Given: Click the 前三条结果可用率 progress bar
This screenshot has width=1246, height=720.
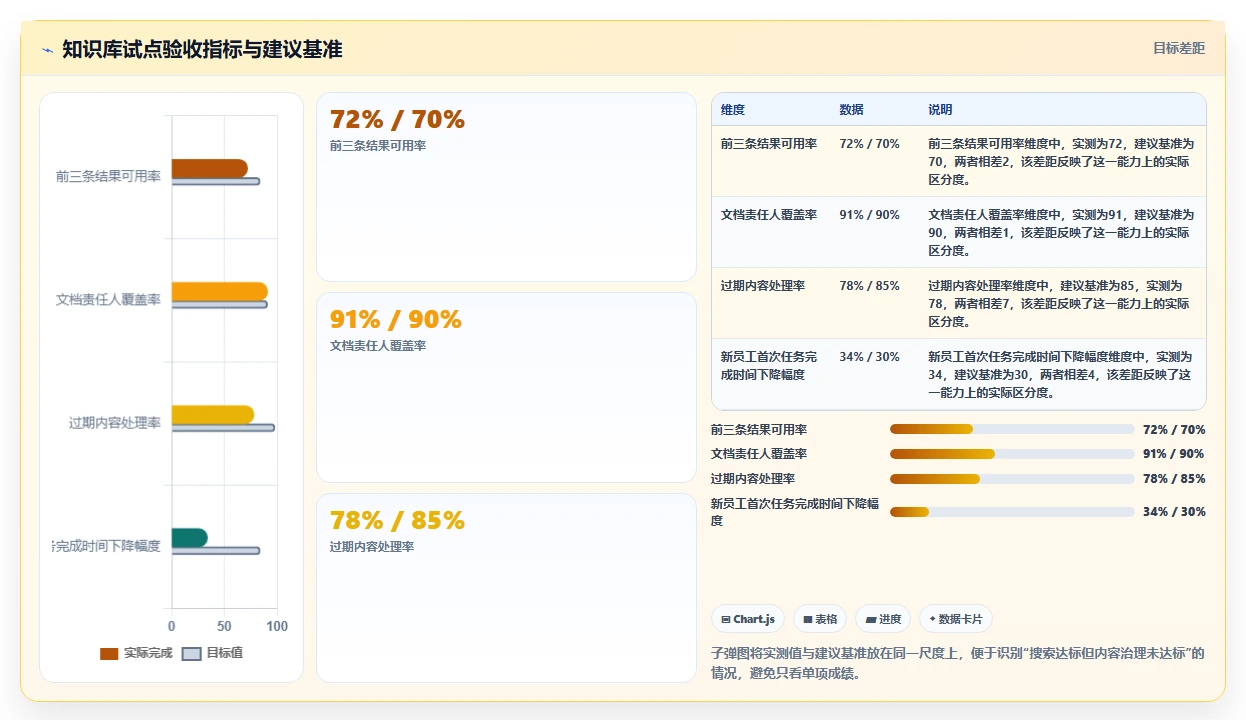Looking at the screenshot, I should coord(1012,429).
